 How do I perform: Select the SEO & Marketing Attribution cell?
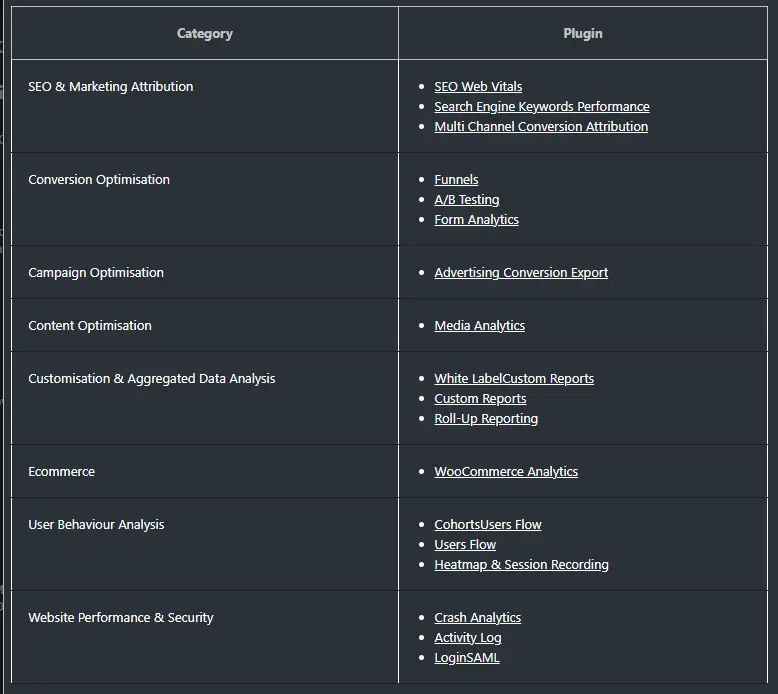(x=204, y=106)
